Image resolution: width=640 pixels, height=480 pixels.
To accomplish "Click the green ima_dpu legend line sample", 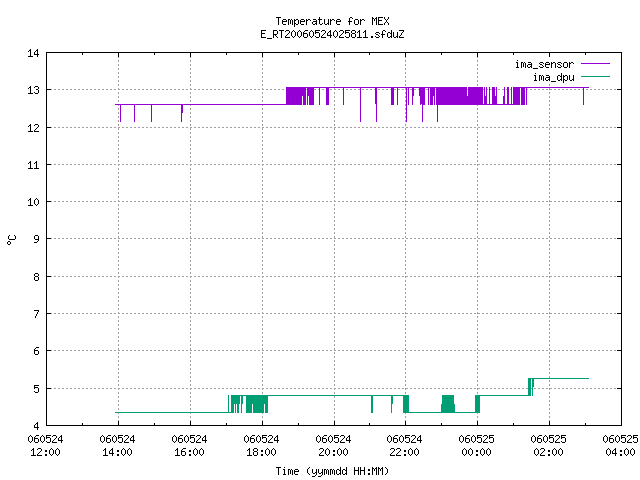I will click(595, 77).
